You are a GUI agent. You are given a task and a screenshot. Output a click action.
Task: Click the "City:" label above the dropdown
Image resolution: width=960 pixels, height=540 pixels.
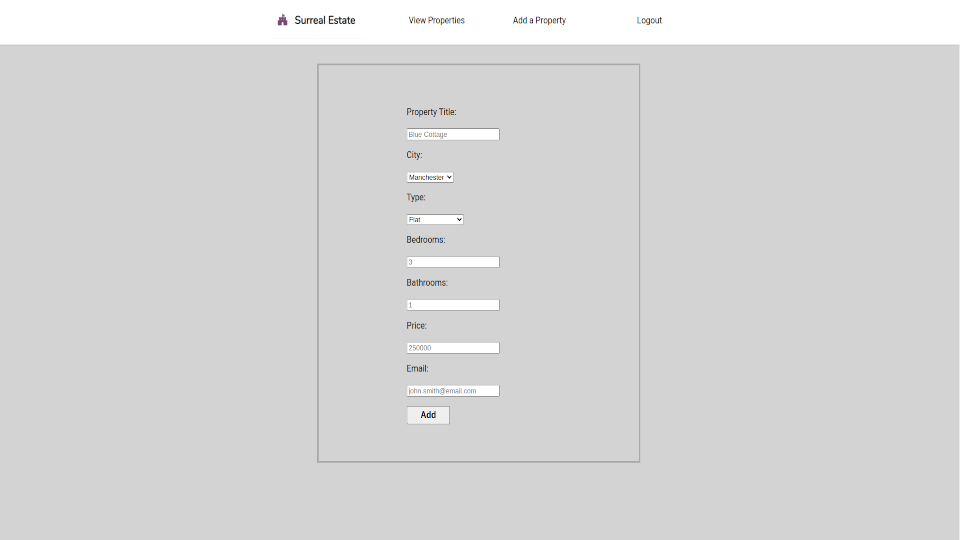(414, 155)
